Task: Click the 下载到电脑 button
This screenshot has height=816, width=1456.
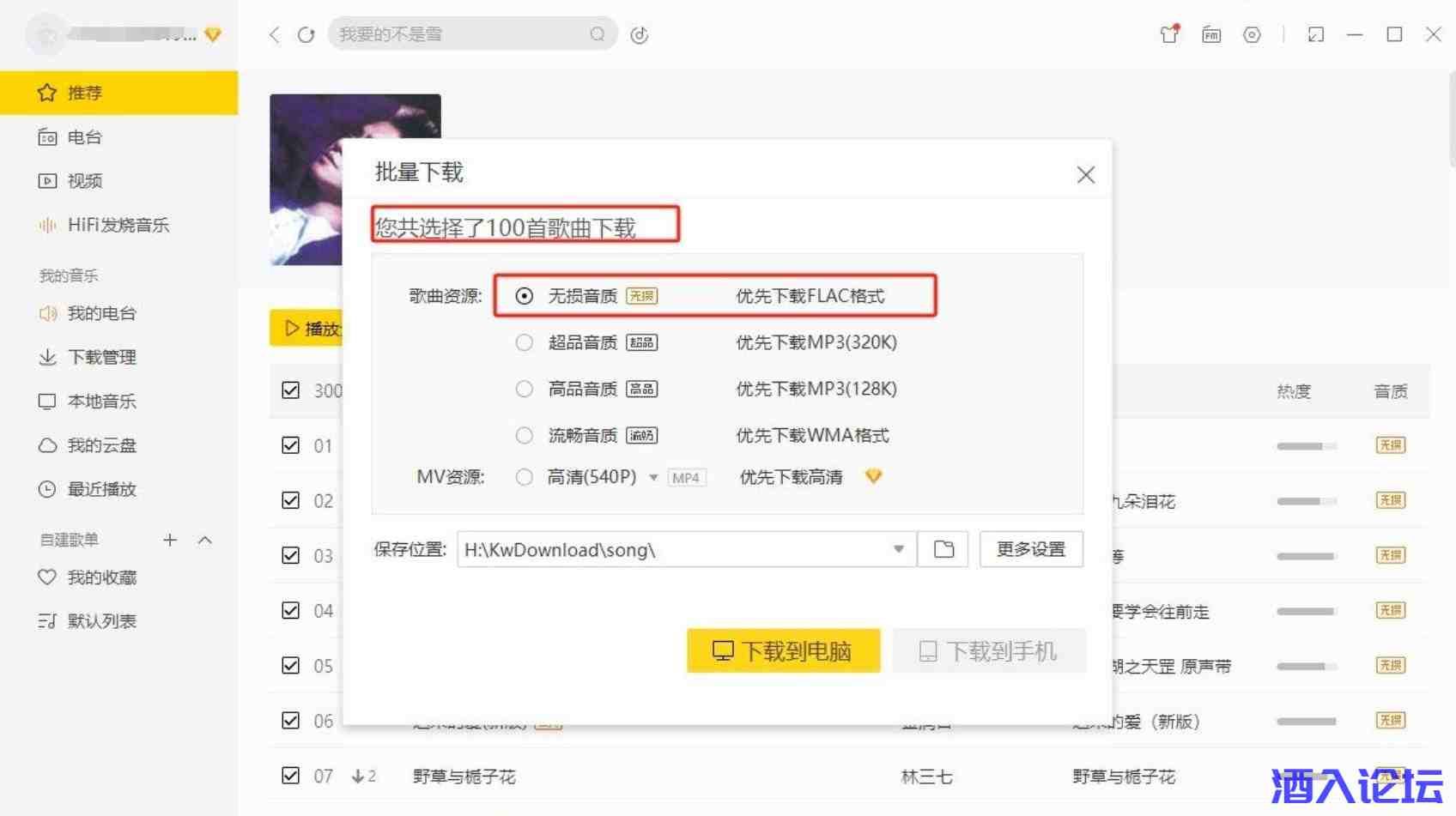Action: coord(784,651)
